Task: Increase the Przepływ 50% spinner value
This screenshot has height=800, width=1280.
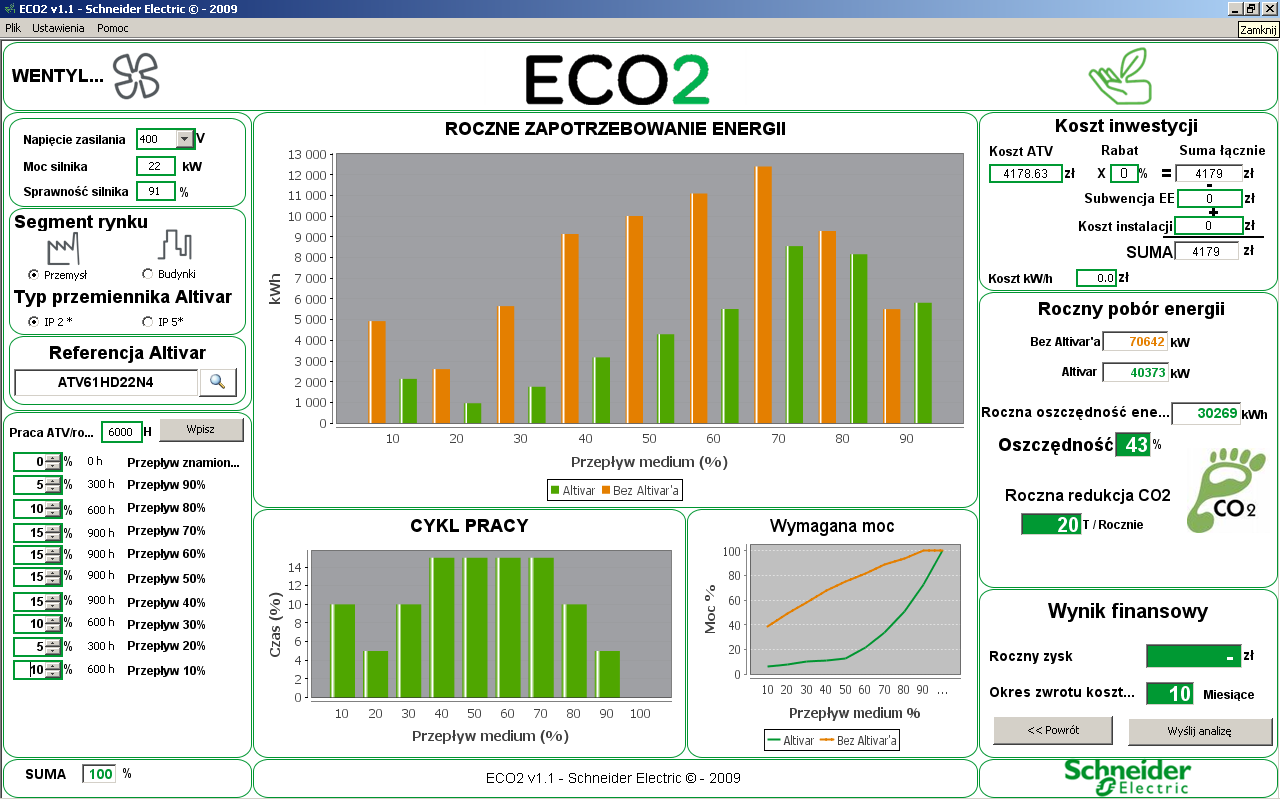Action: pyautogui.click(x=53, y=573)
